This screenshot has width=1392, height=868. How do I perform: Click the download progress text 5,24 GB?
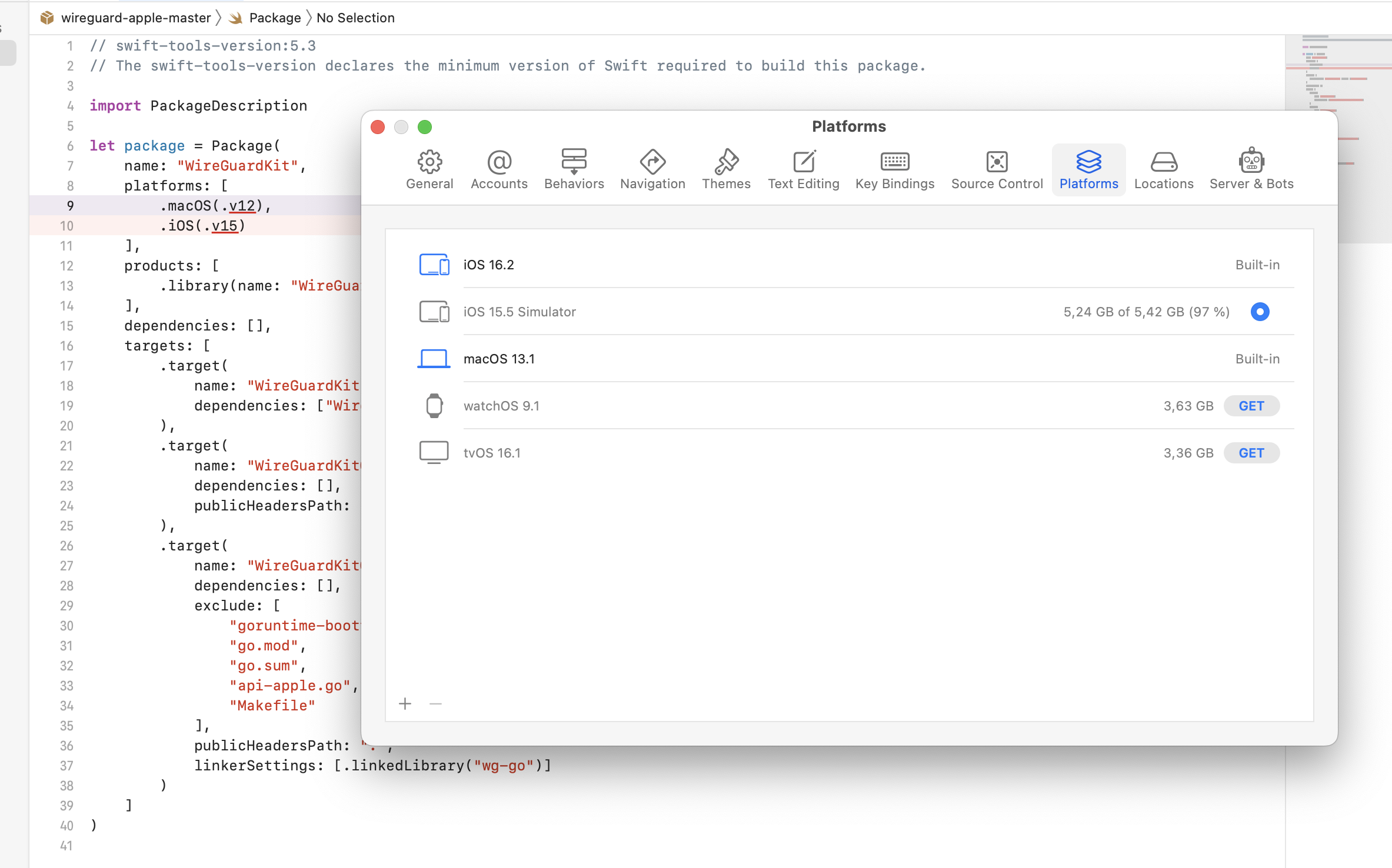click(1146, 312)
